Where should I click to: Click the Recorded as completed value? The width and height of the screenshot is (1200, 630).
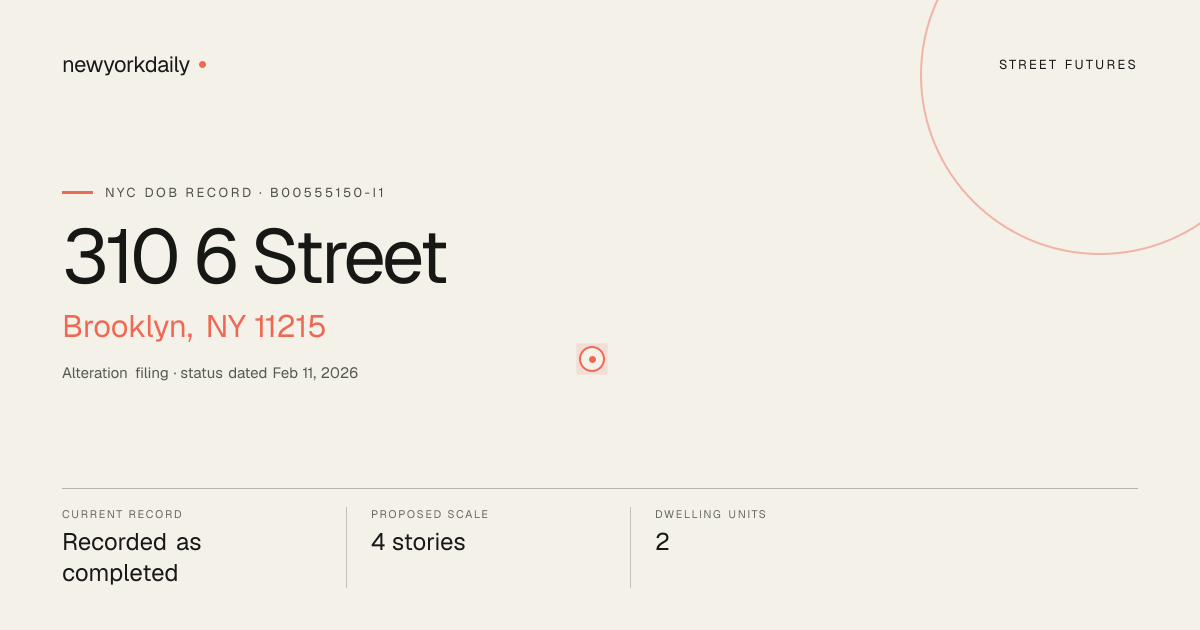pyautogui.click(x=132, y=558)
